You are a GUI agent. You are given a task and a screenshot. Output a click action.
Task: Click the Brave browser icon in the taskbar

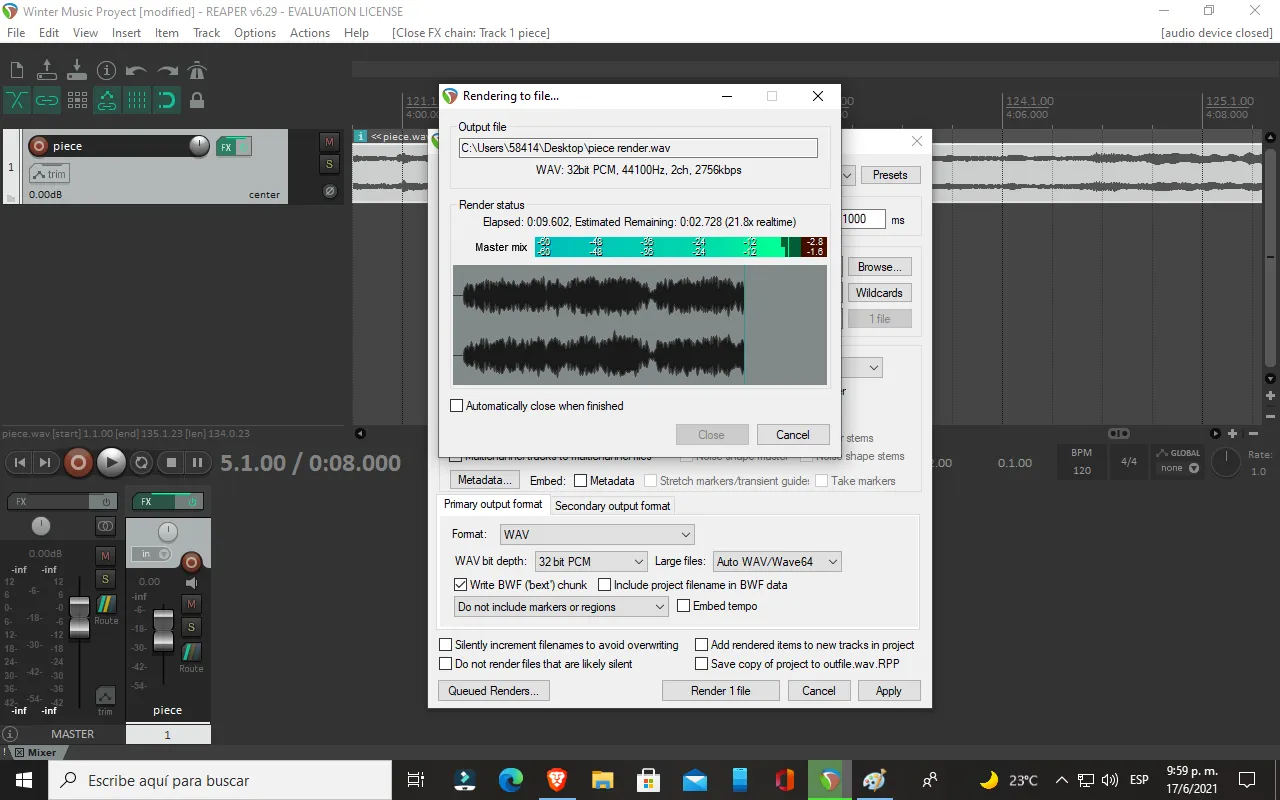556,780
